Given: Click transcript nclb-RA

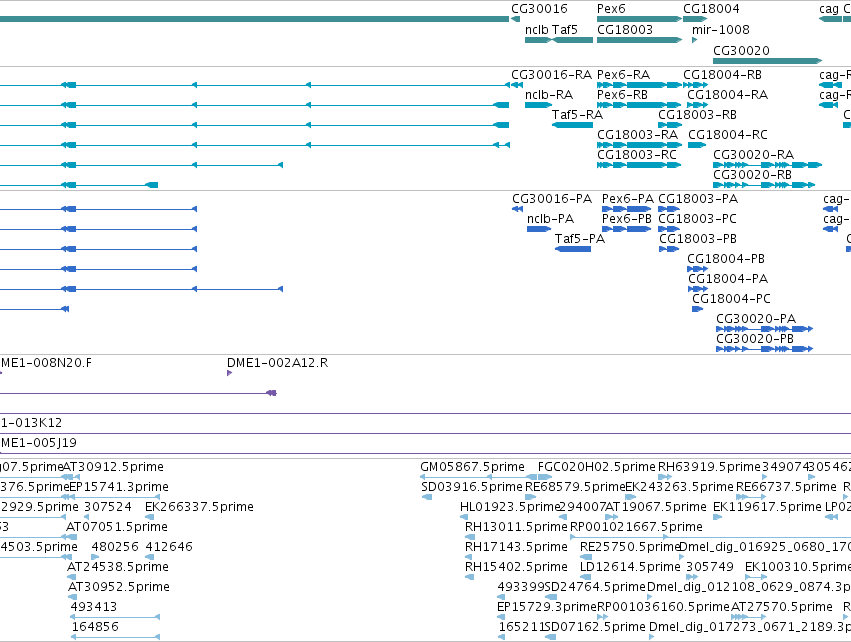Looking at the screenshot, I should [549, 95].
